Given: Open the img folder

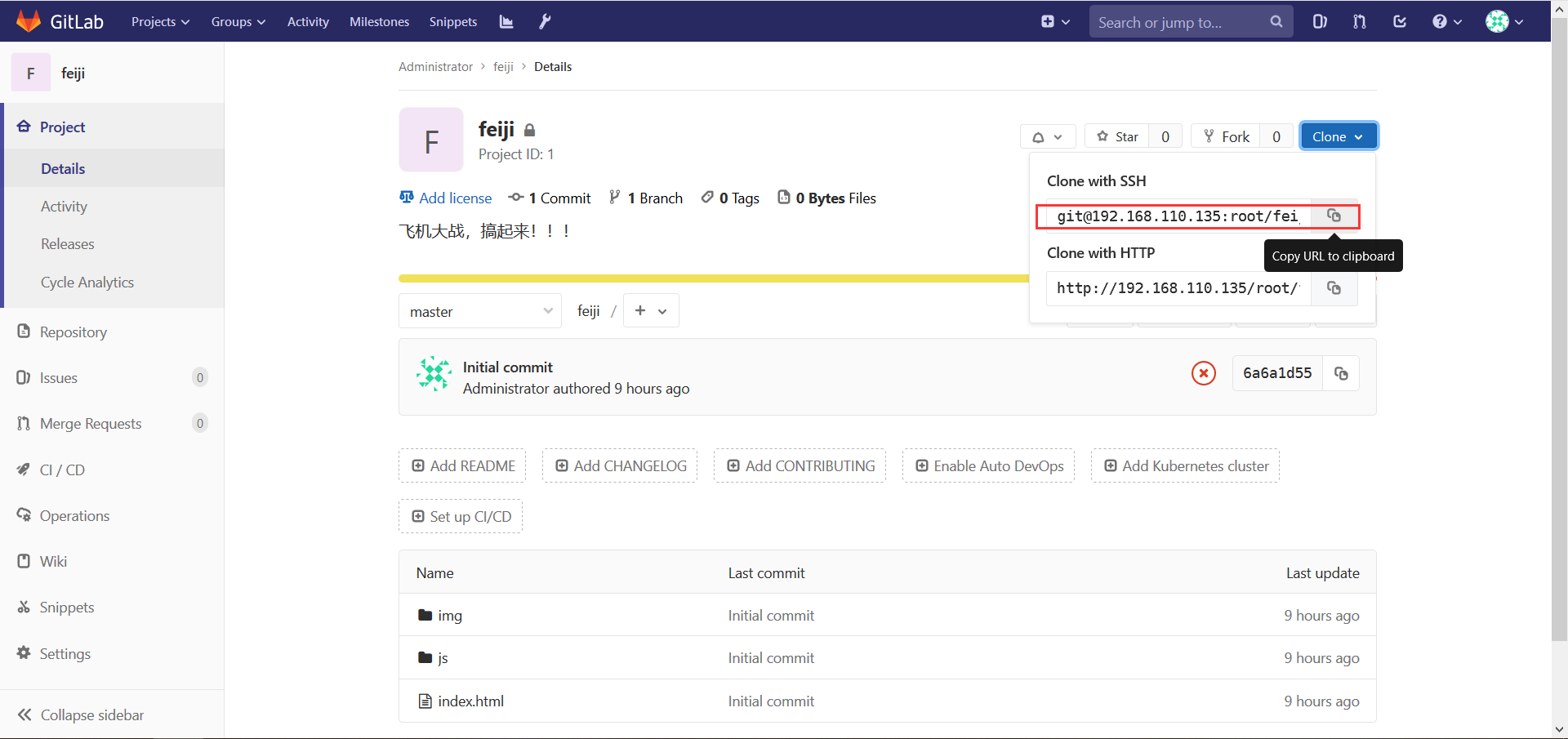Looking at the screenshot, I should [x=450, y=616].
